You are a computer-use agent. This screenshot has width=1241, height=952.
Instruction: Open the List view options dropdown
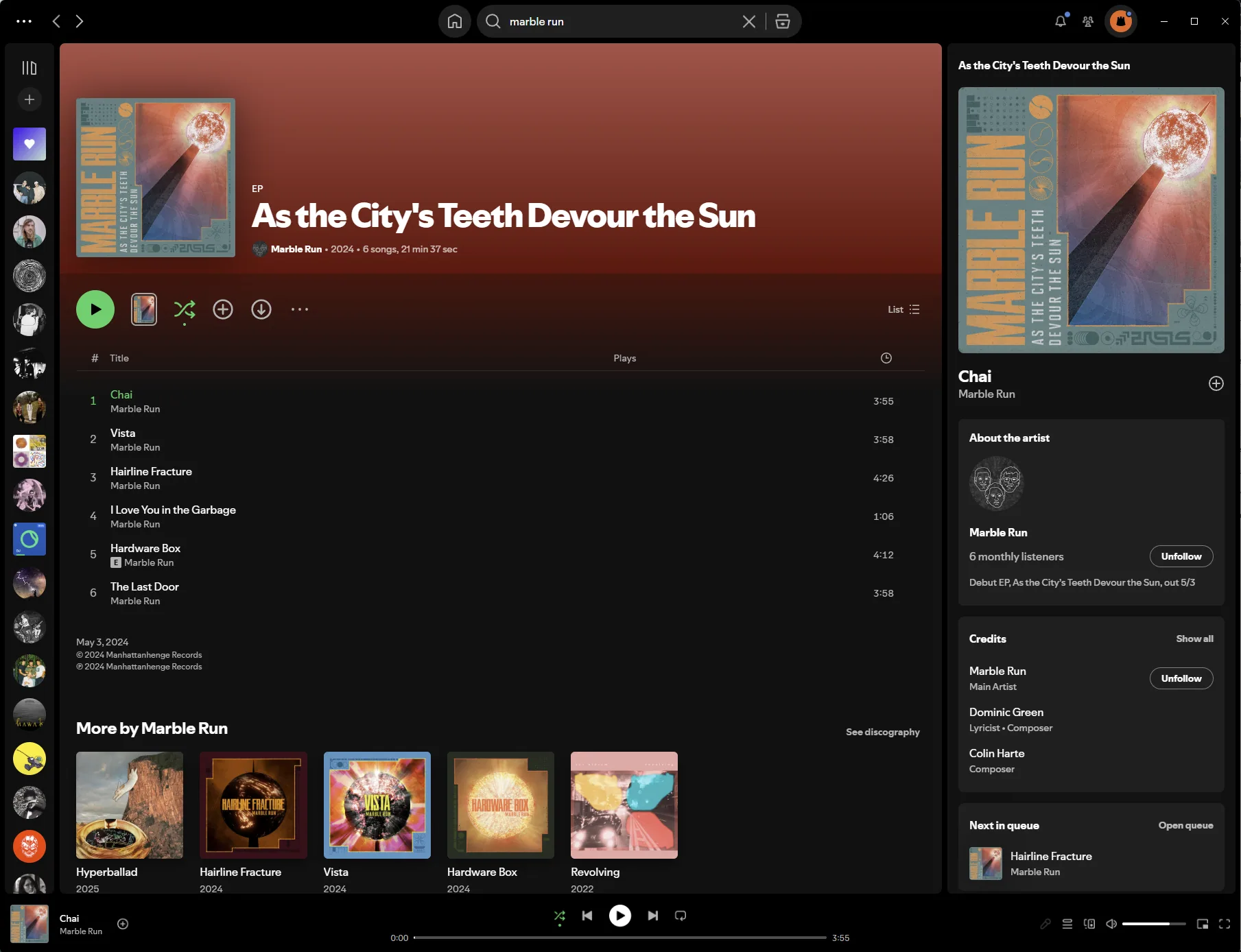pyautogui.click(x=903, y=309)
